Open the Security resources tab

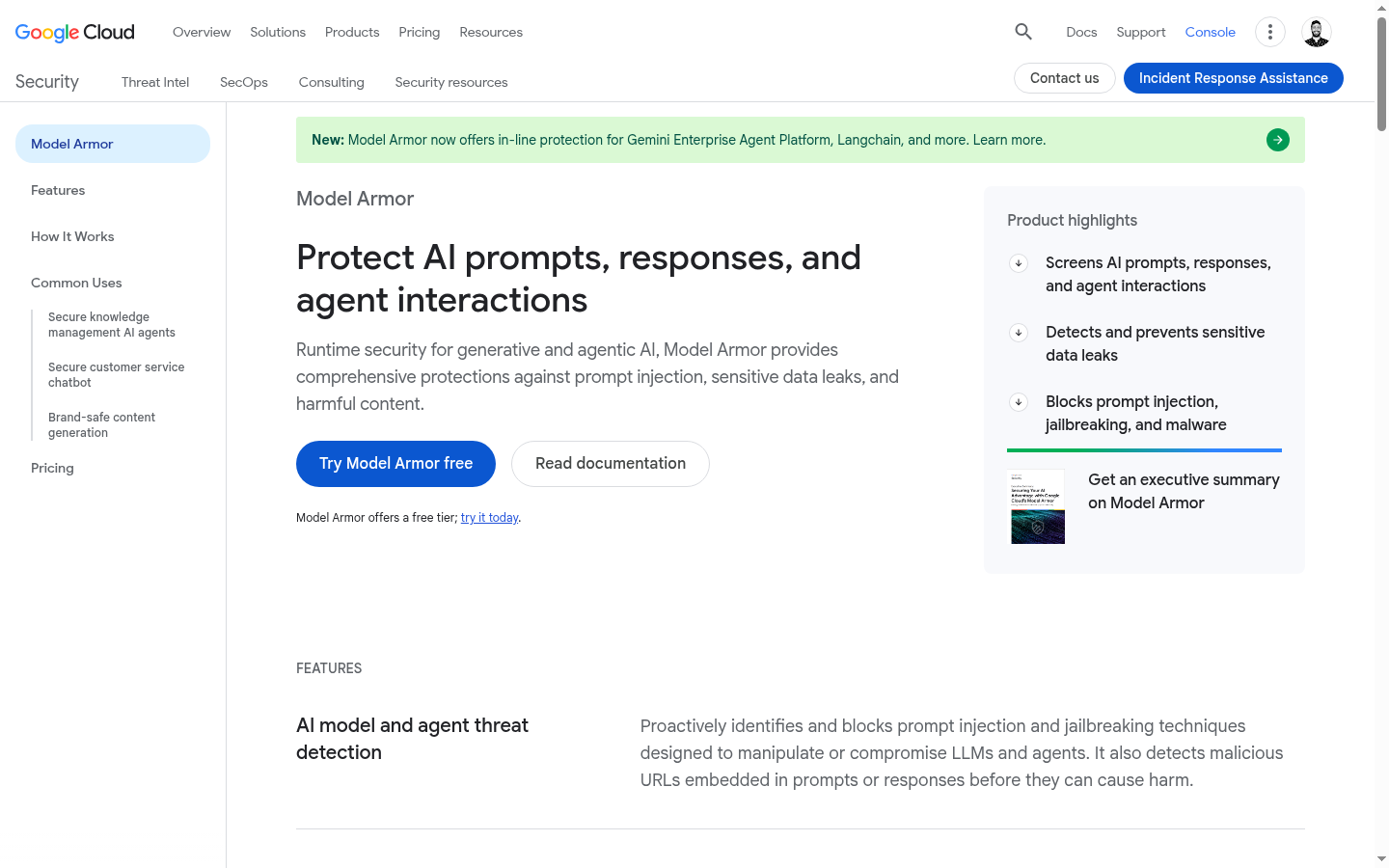tap(451, 82)
